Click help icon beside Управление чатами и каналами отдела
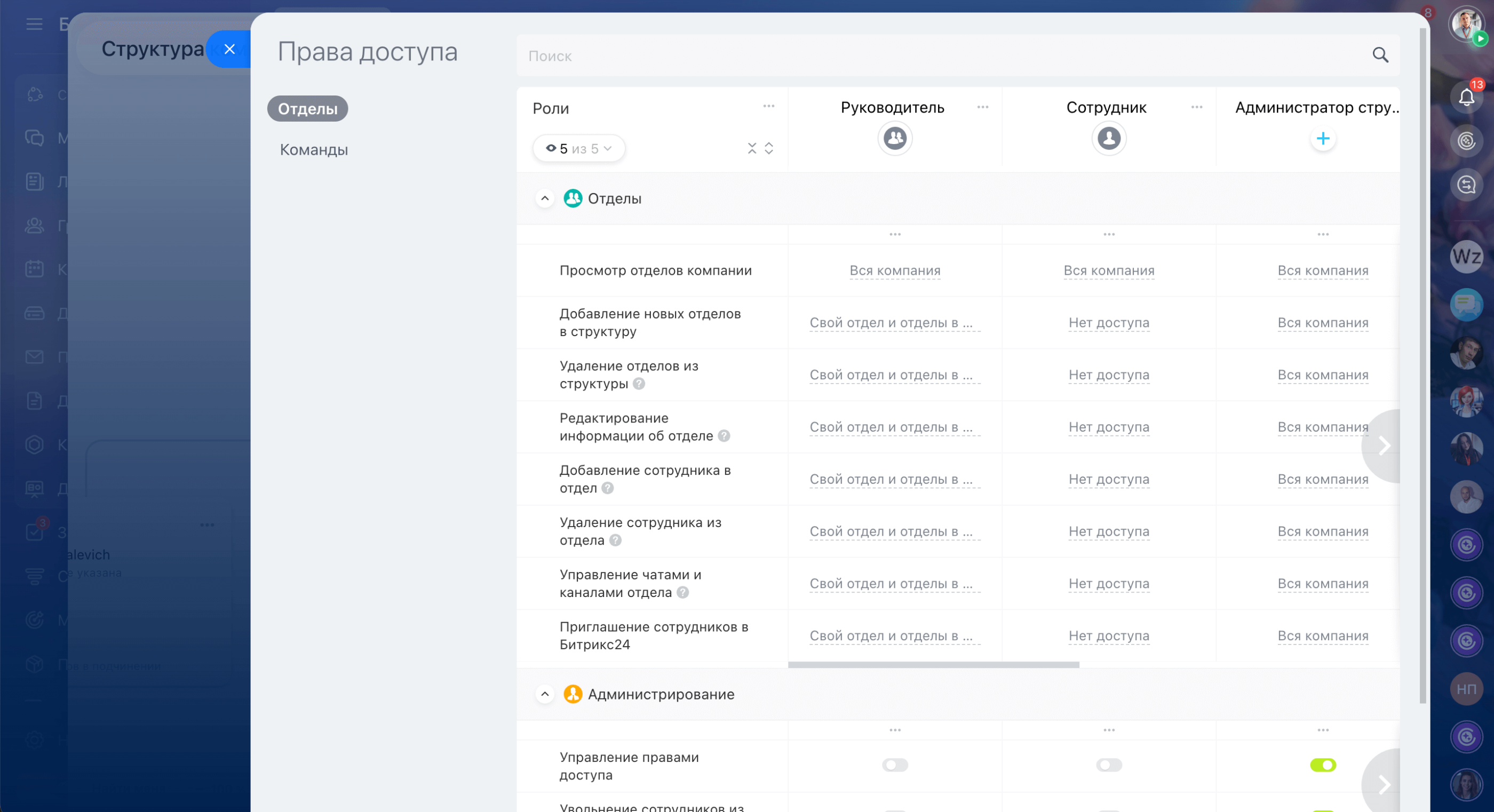This screenshot has width=1494, height=812. point(682,592)
